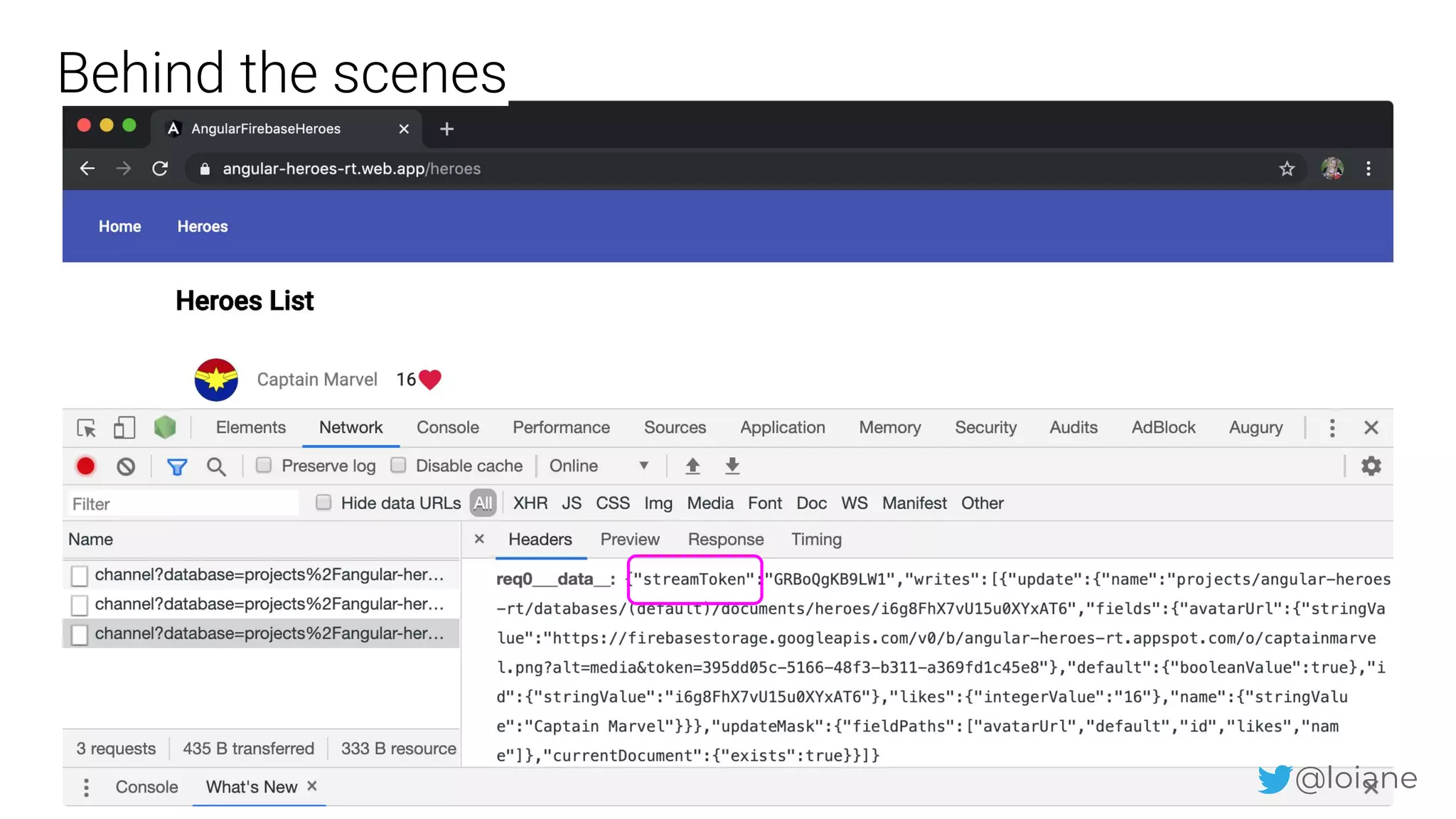Switch to the Console DevTools tab
This screenshot has height=819, width=1456.
pos(447,428)
